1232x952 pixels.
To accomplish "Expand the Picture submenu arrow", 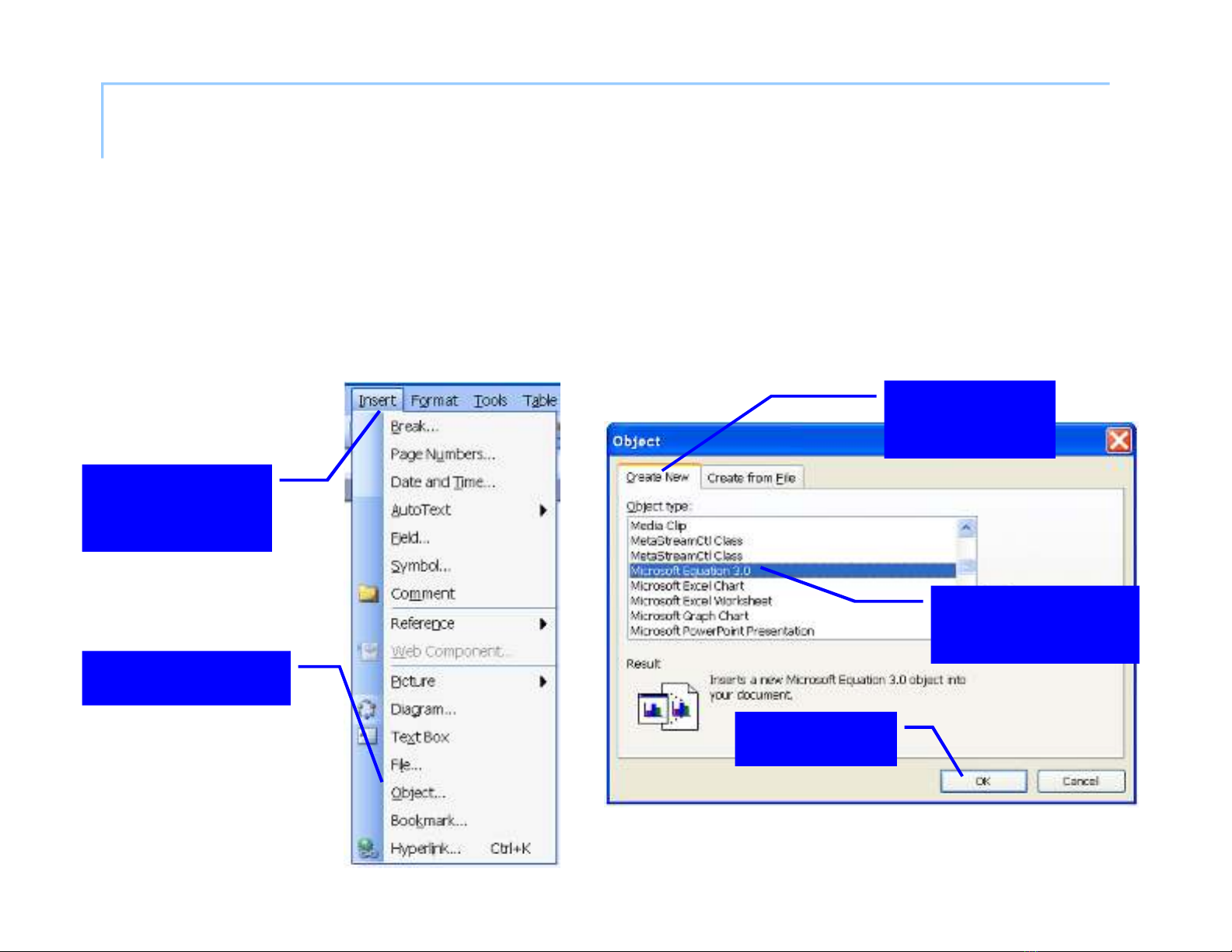I will point(543,682).
